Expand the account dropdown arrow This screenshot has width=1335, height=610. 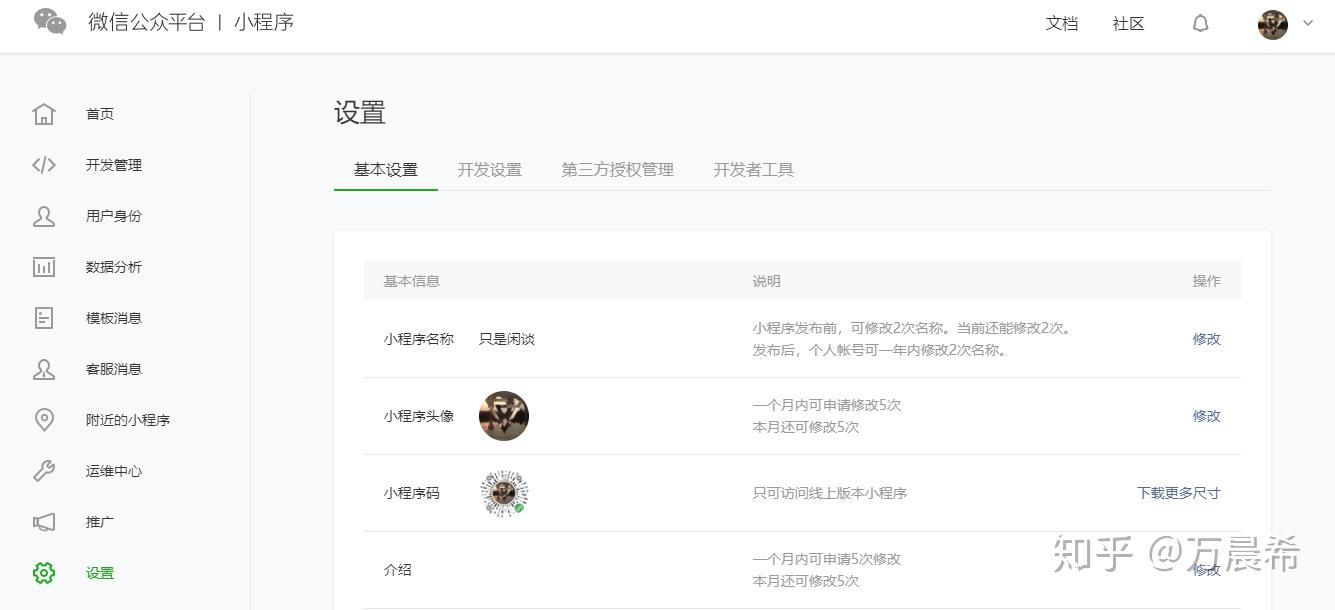1307,24
